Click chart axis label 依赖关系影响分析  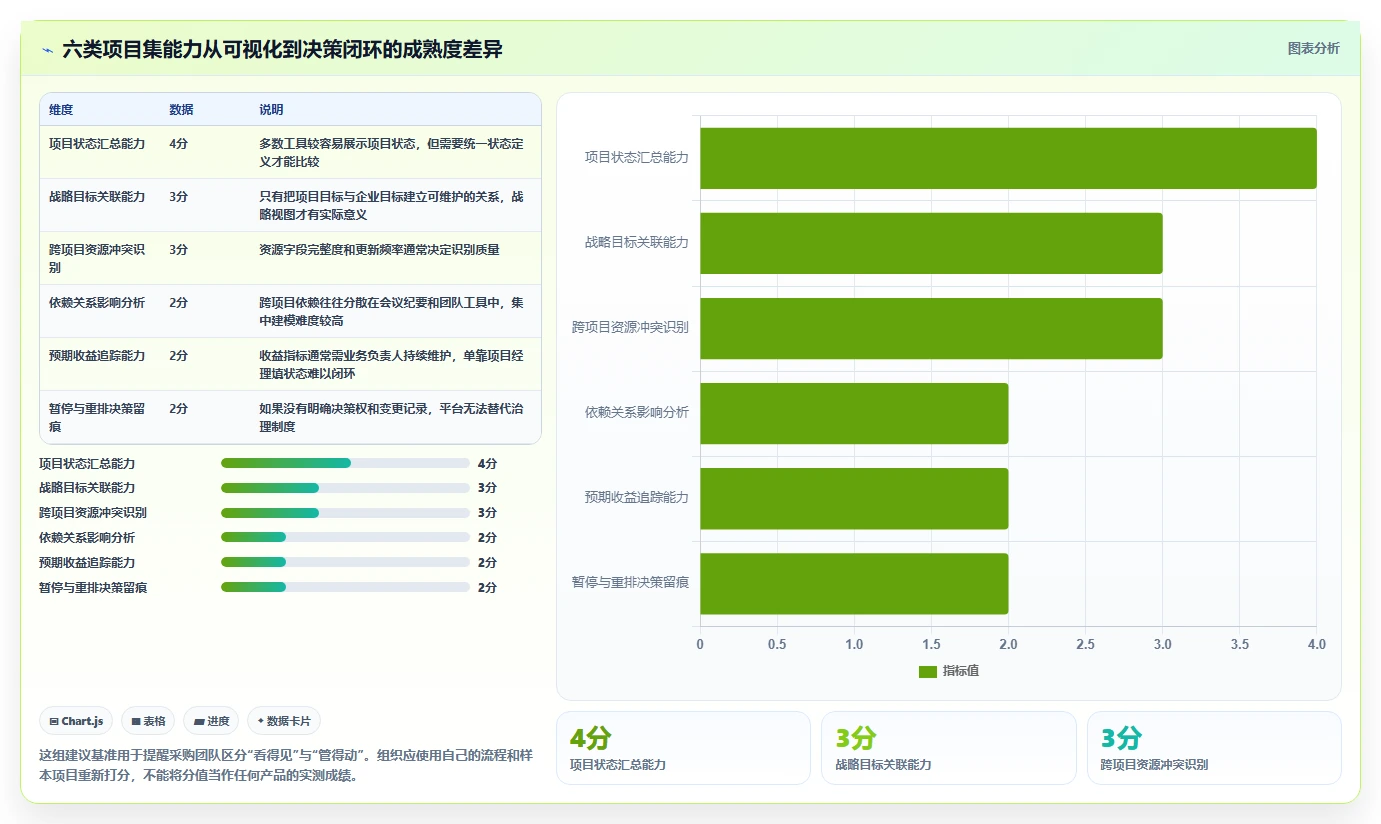pyautogui.click(x=637, y=412)
